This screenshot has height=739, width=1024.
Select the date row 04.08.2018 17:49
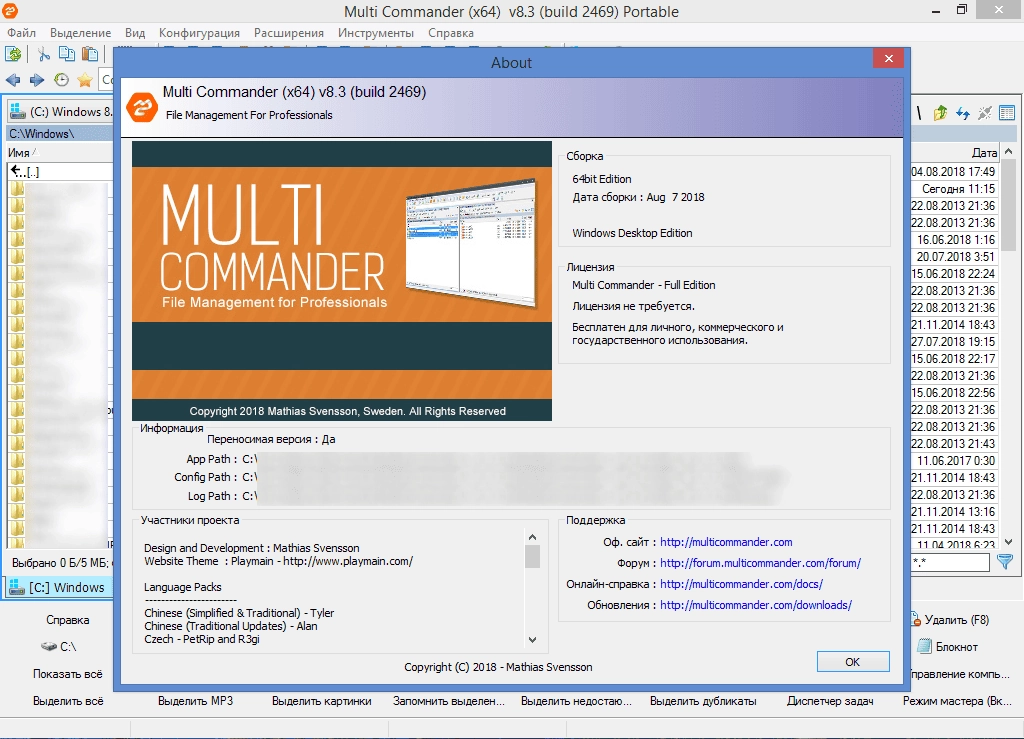(953, 172)
